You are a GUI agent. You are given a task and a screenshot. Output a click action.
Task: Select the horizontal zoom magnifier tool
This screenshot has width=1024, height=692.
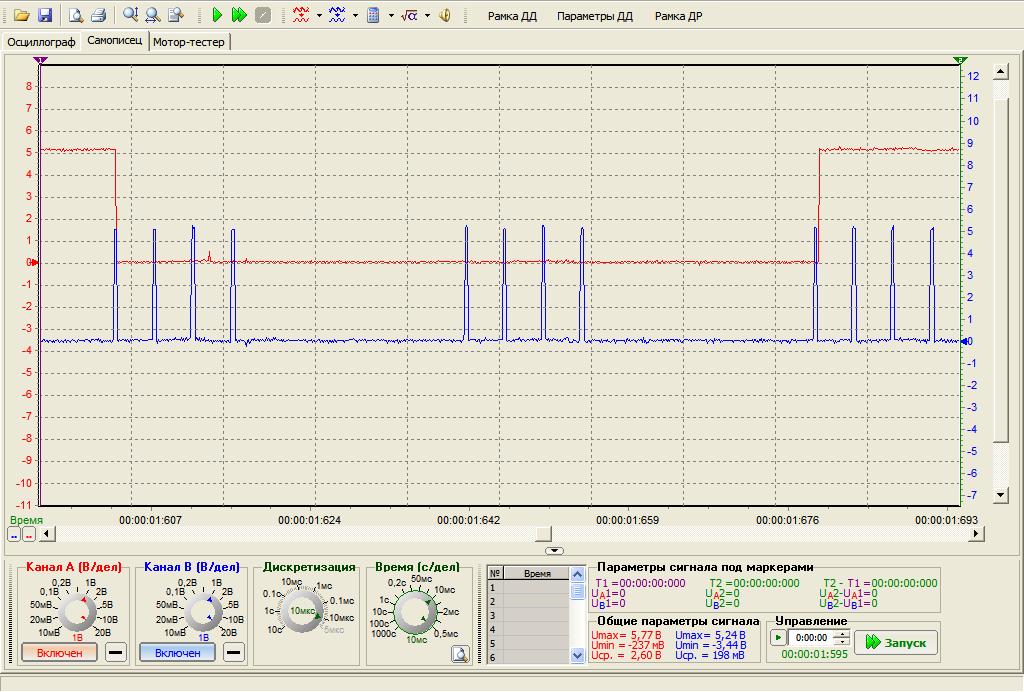(153, 15)
